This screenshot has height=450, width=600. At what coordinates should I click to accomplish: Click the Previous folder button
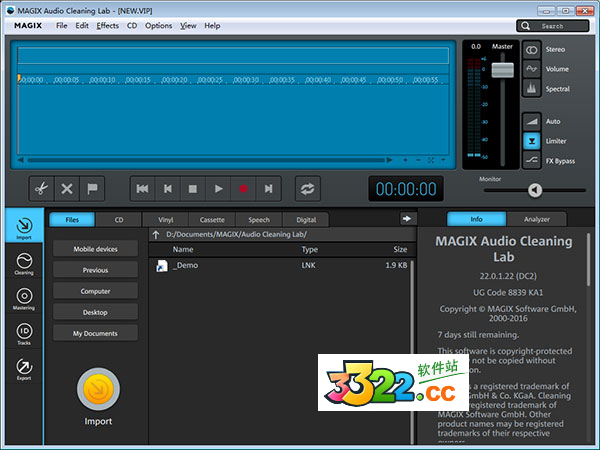click(95, 270)
